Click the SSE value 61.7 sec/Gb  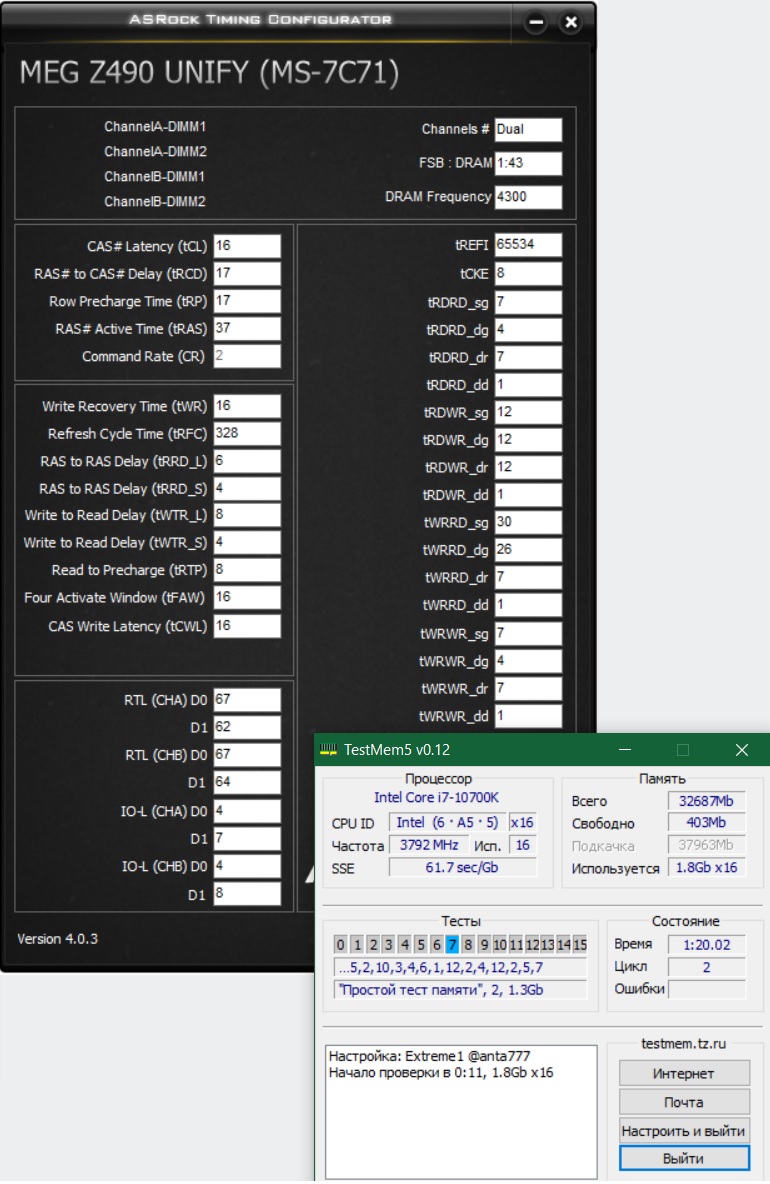[x=462, y=868]
